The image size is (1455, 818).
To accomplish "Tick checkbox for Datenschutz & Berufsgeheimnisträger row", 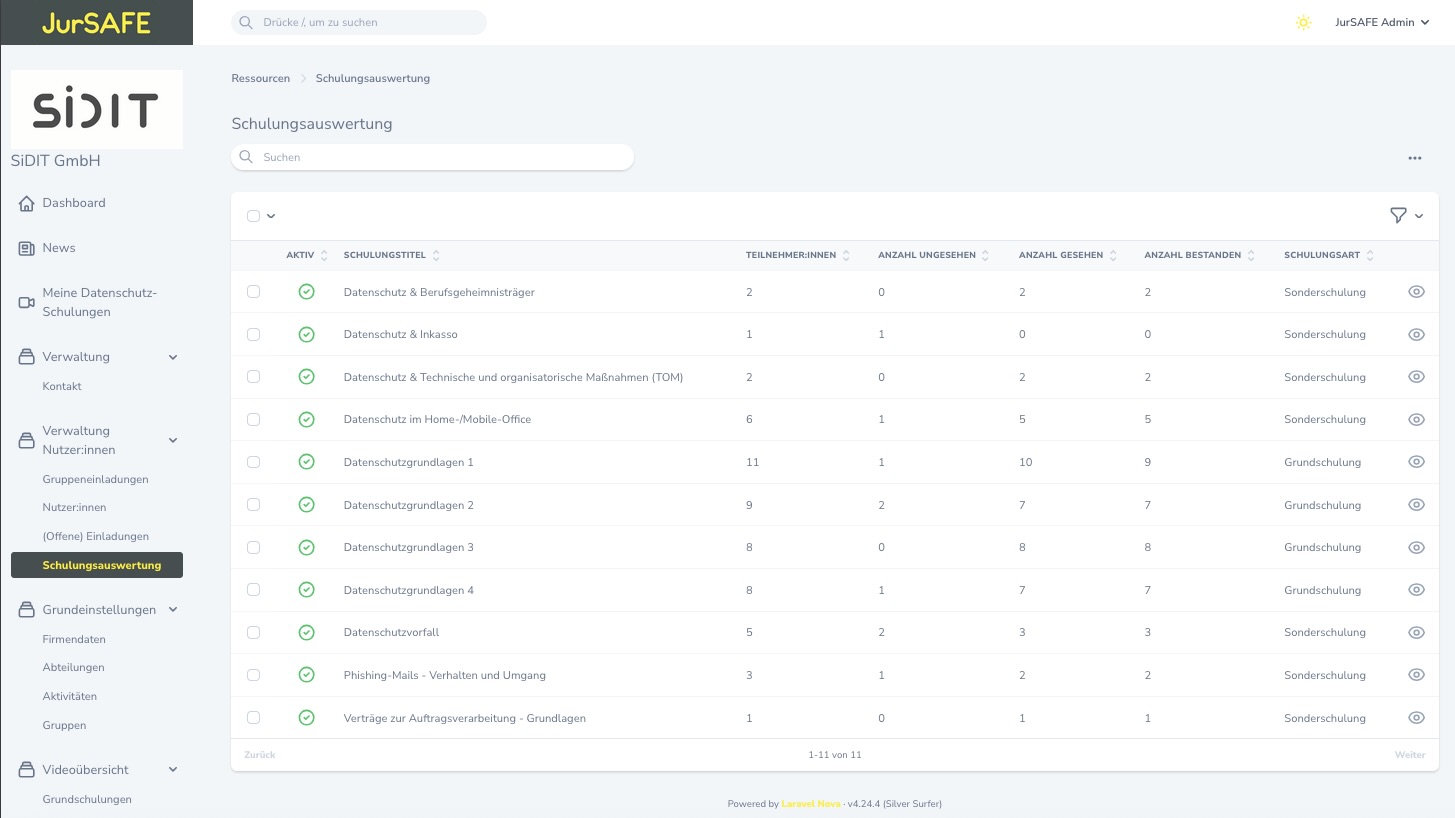I will (x=253, y=292).
